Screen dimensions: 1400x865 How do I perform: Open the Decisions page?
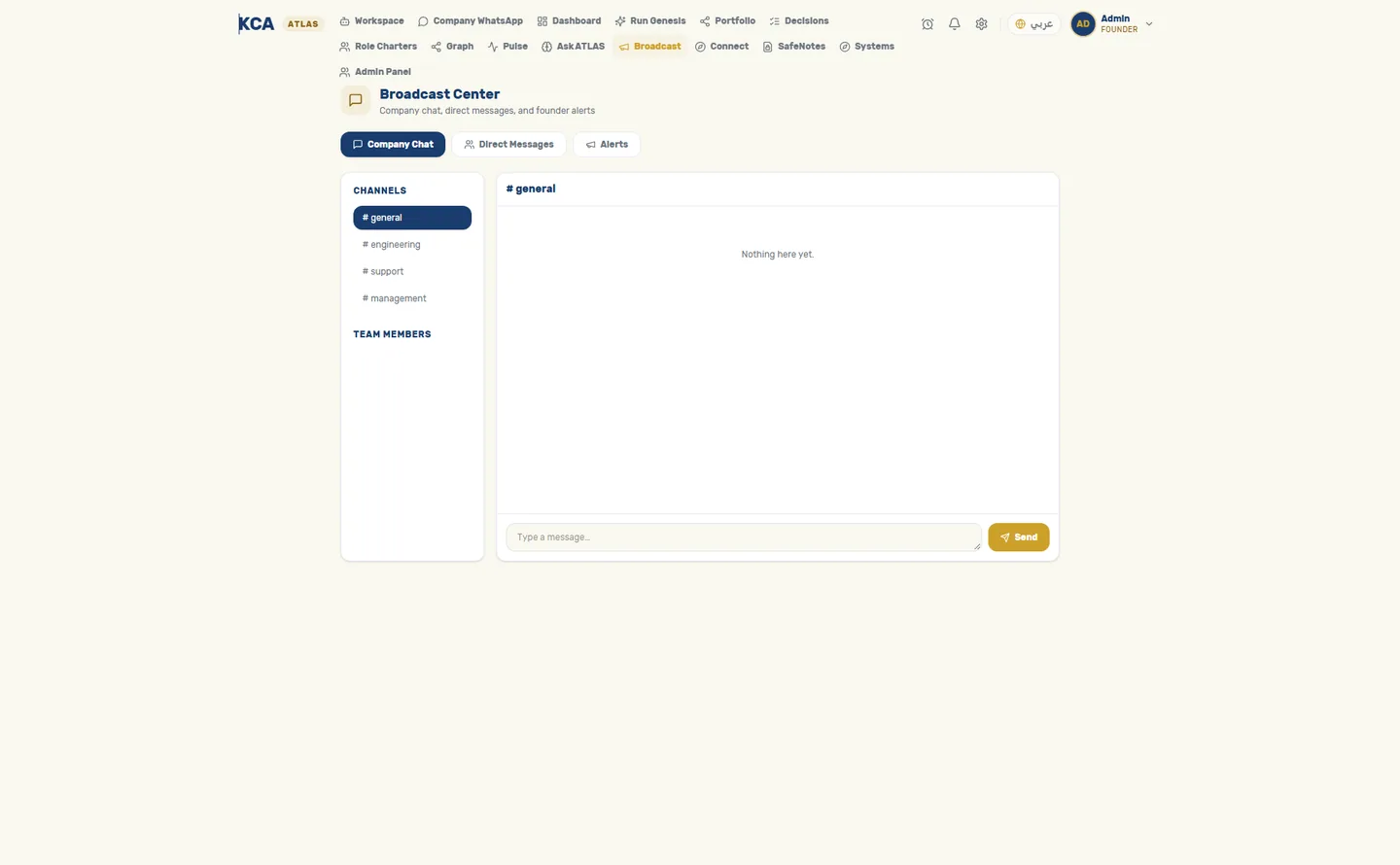tap(799, 21)
